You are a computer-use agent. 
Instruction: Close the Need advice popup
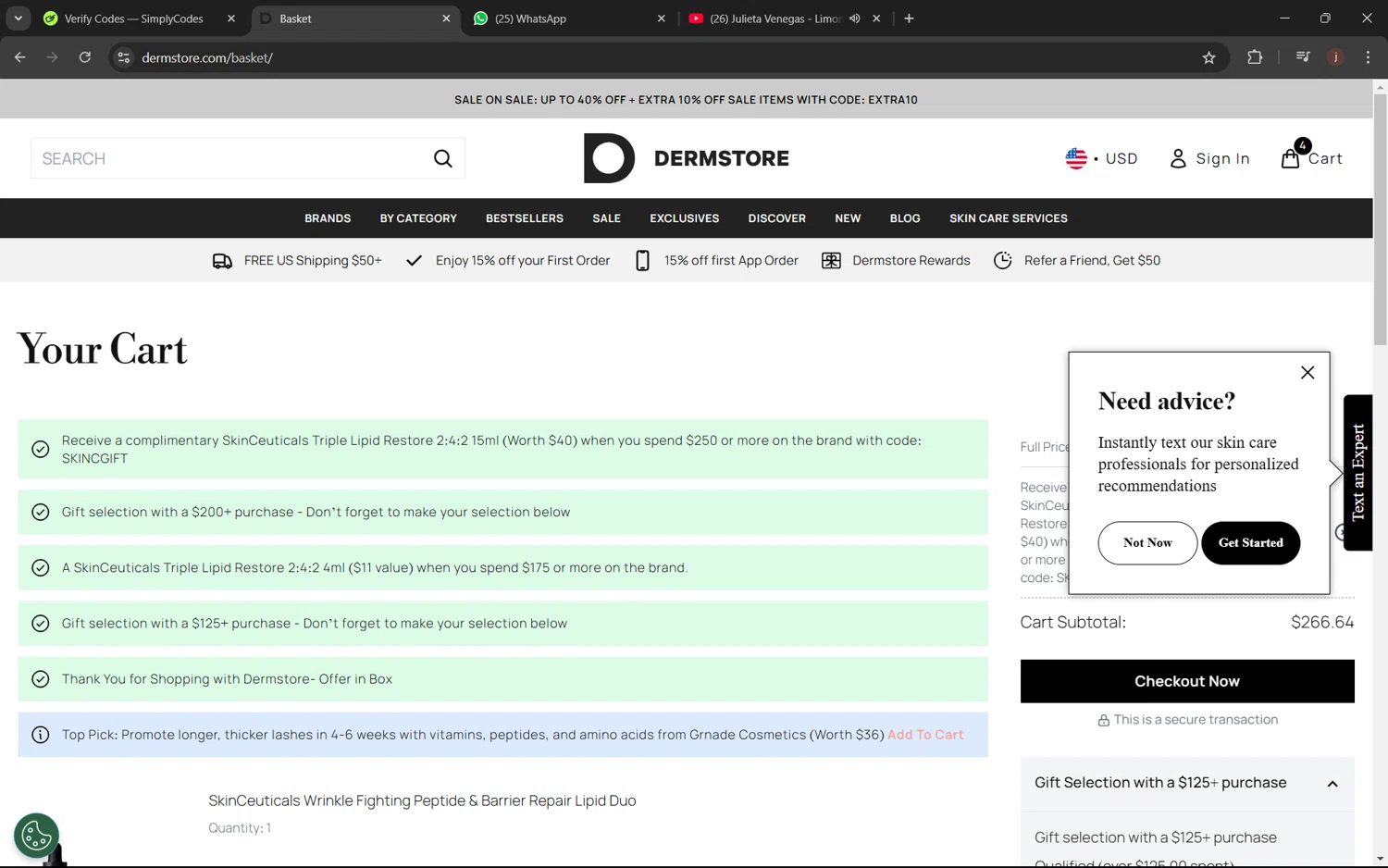(x=1307, y=373)
